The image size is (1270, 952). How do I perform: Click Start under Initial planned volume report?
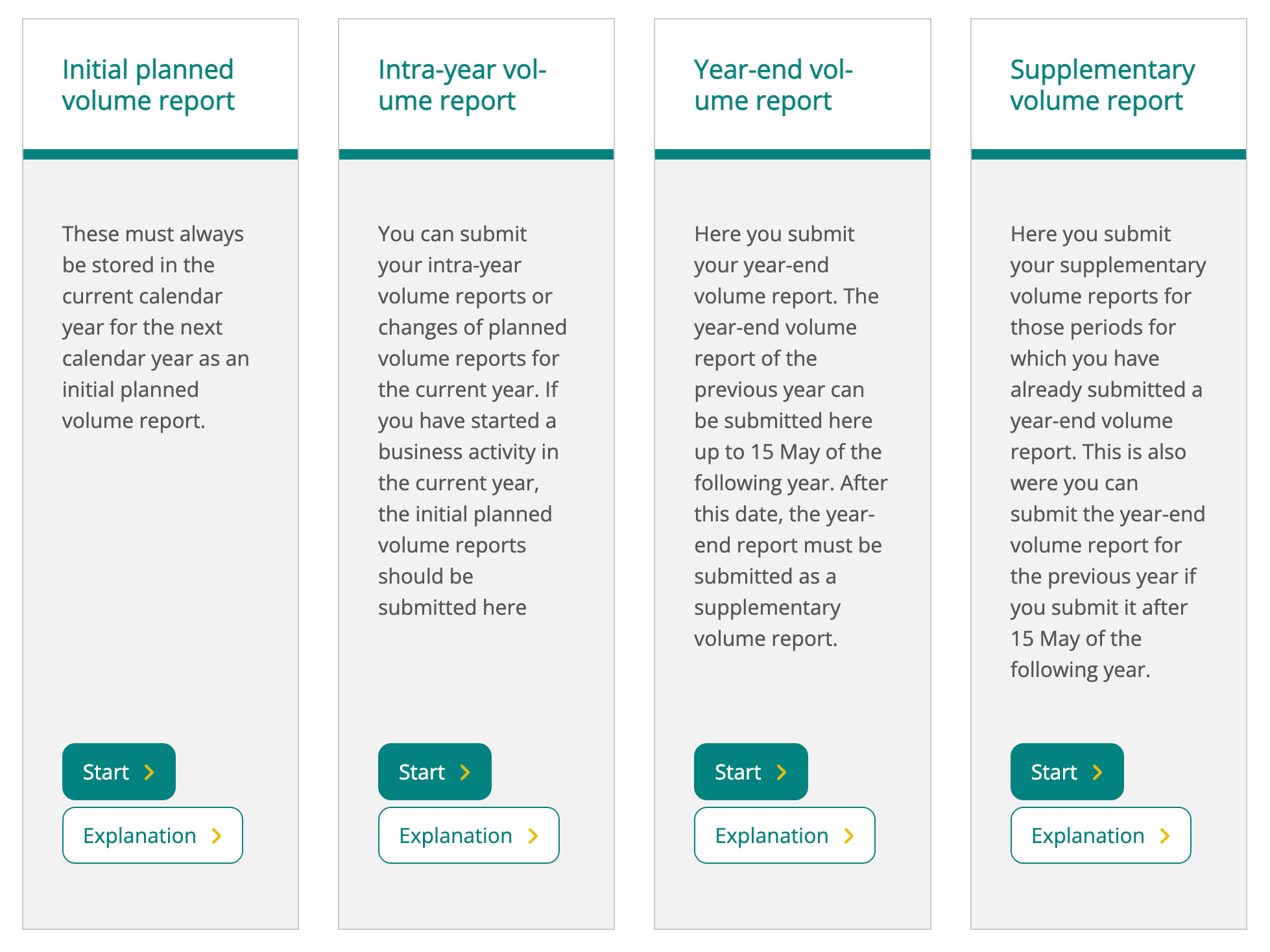point(118,772)
